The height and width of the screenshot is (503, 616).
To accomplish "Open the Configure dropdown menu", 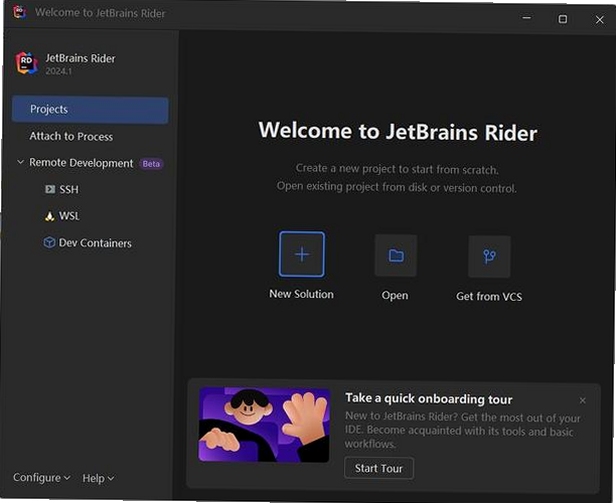I will coord(42,477).
